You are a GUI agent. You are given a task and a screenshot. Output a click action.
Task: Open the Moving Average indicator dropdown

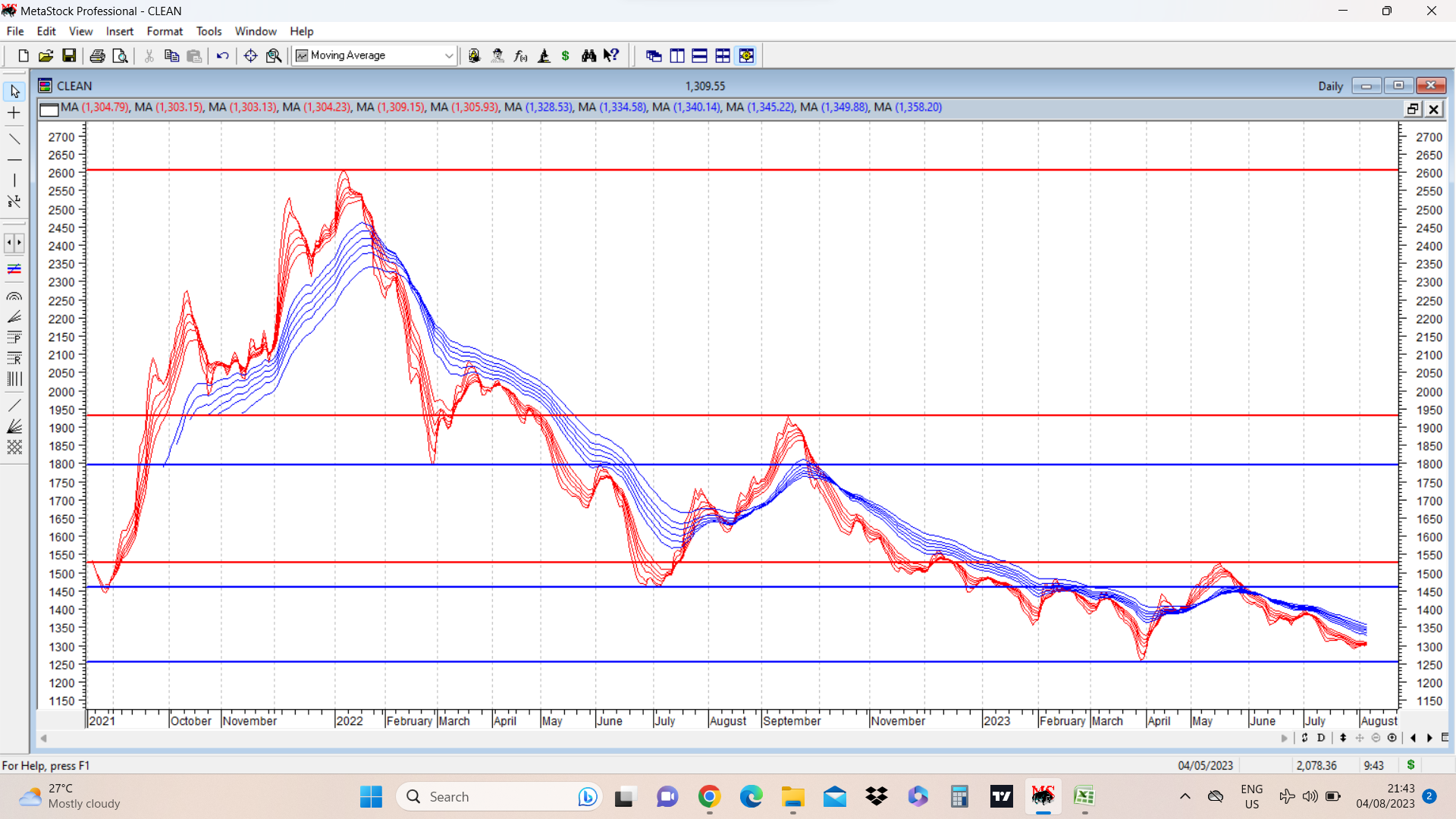click(449, 55)
